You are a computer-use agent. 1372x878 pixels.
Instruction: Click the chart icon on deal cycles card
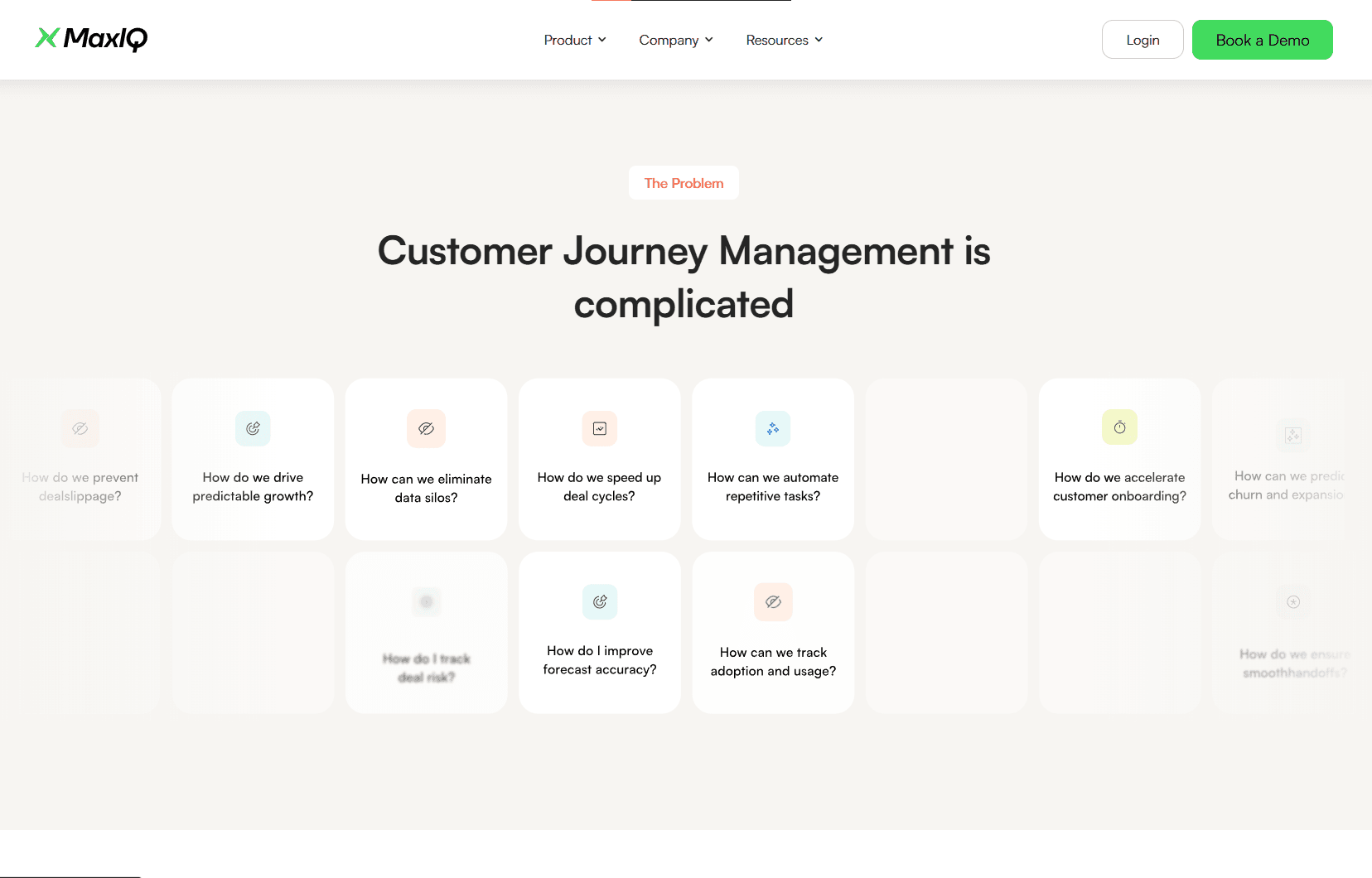[x=599, y=428]
